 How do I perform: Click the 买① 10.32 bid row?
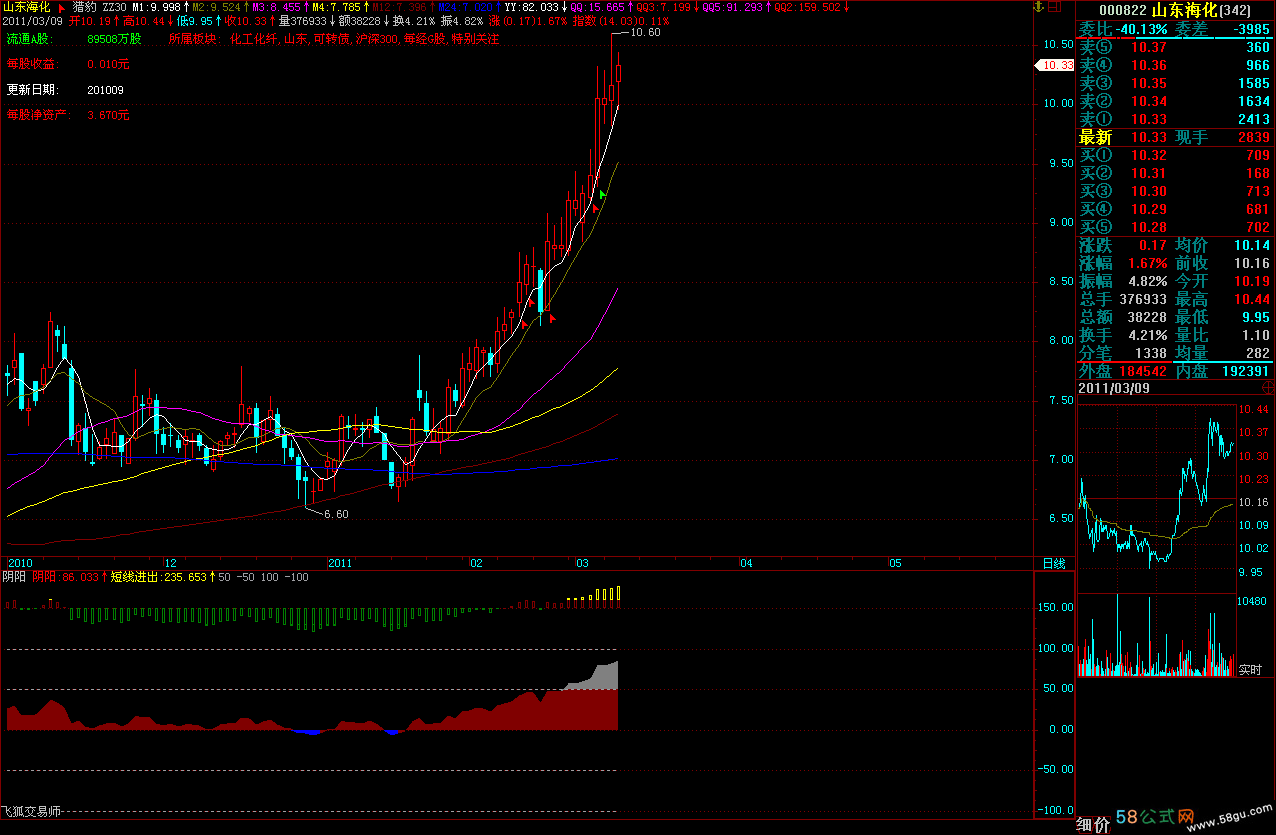coord(1175,155)
